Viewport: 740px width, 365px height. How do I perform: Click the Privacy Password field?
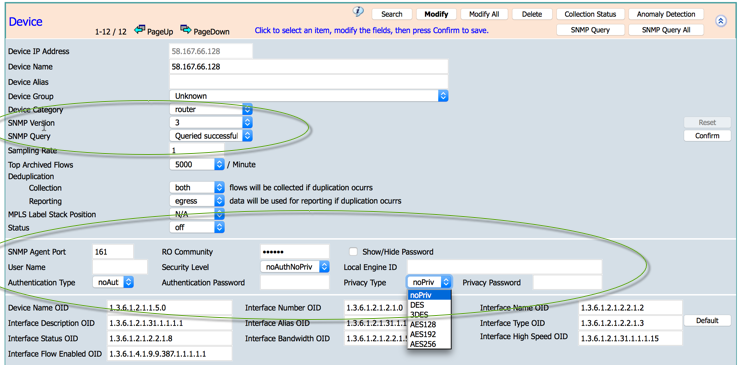pos(567,283)
